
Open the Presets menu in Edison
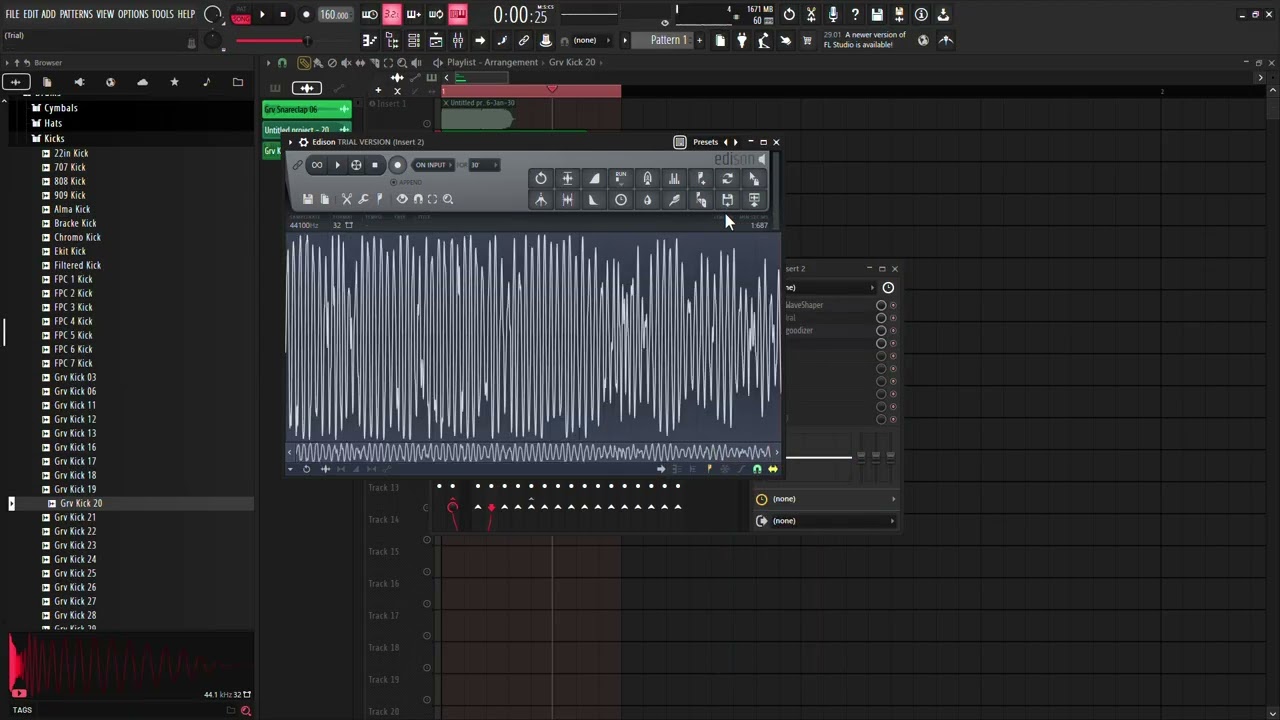[x=706, y=142]
